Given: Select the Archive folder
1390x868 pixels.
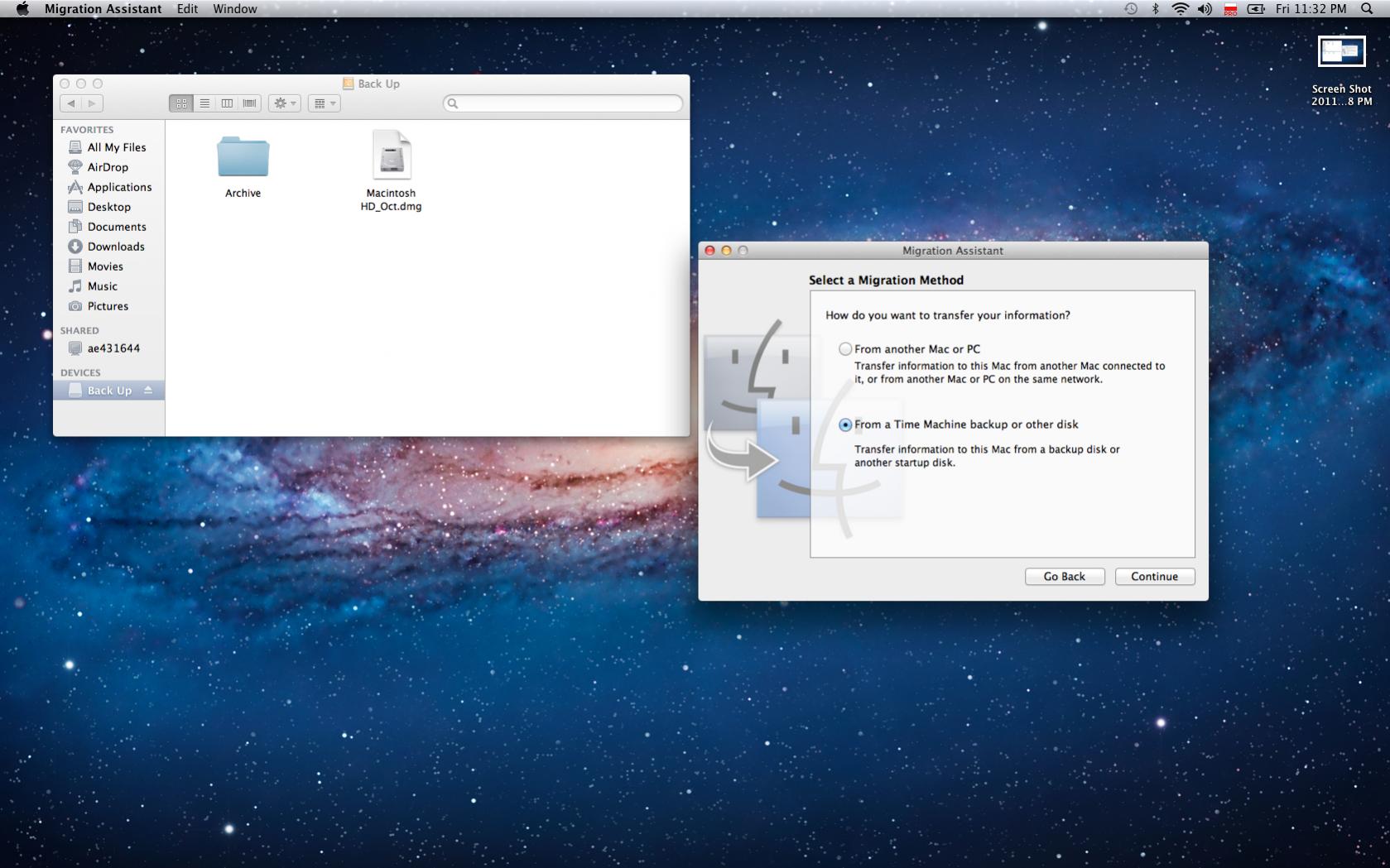Looking at the screenshot, I should pos(243,166).
